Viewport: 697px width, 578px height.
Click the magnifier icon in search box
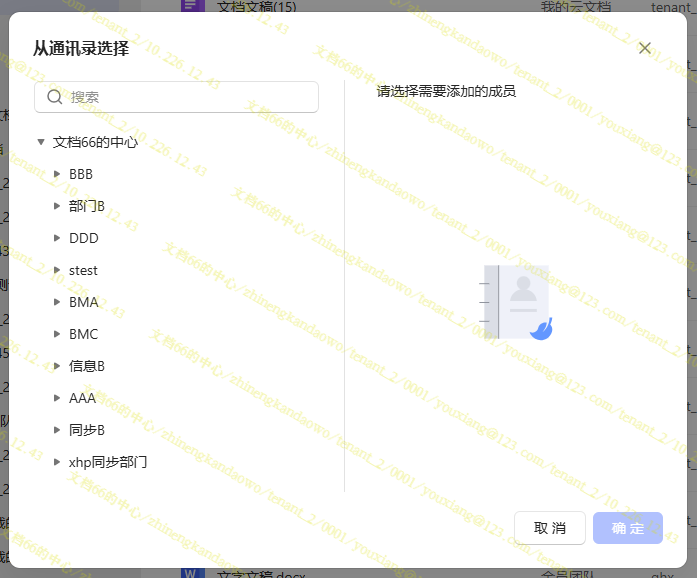(x=55, y=97)
